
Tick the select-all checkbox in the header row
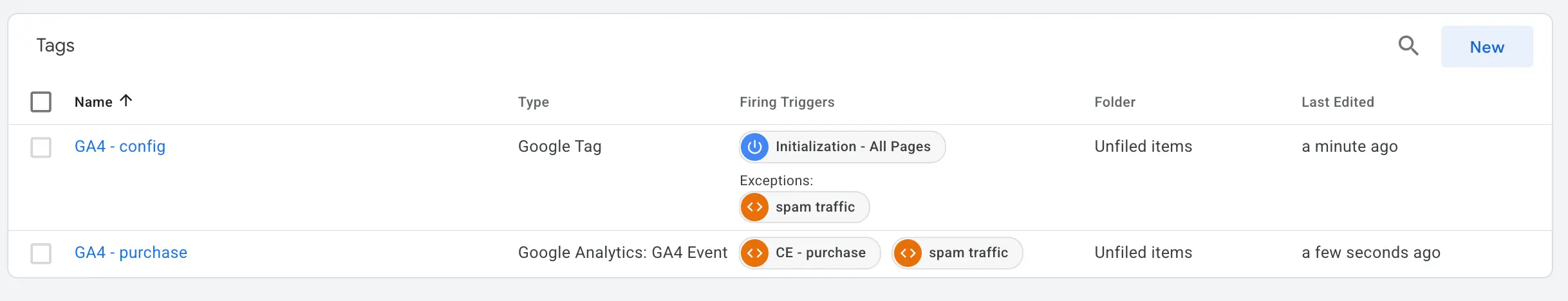41,102
